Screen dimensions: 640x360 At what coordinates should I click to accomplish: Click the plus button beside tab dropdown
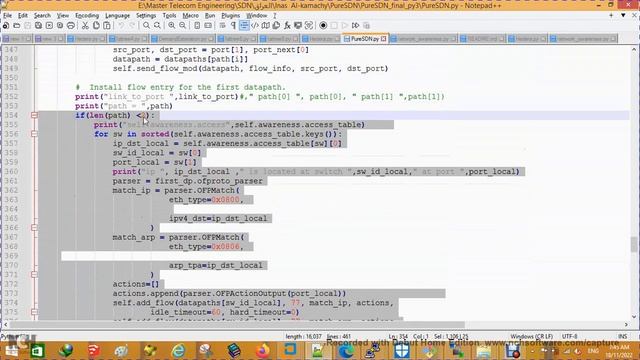(611, 16)
